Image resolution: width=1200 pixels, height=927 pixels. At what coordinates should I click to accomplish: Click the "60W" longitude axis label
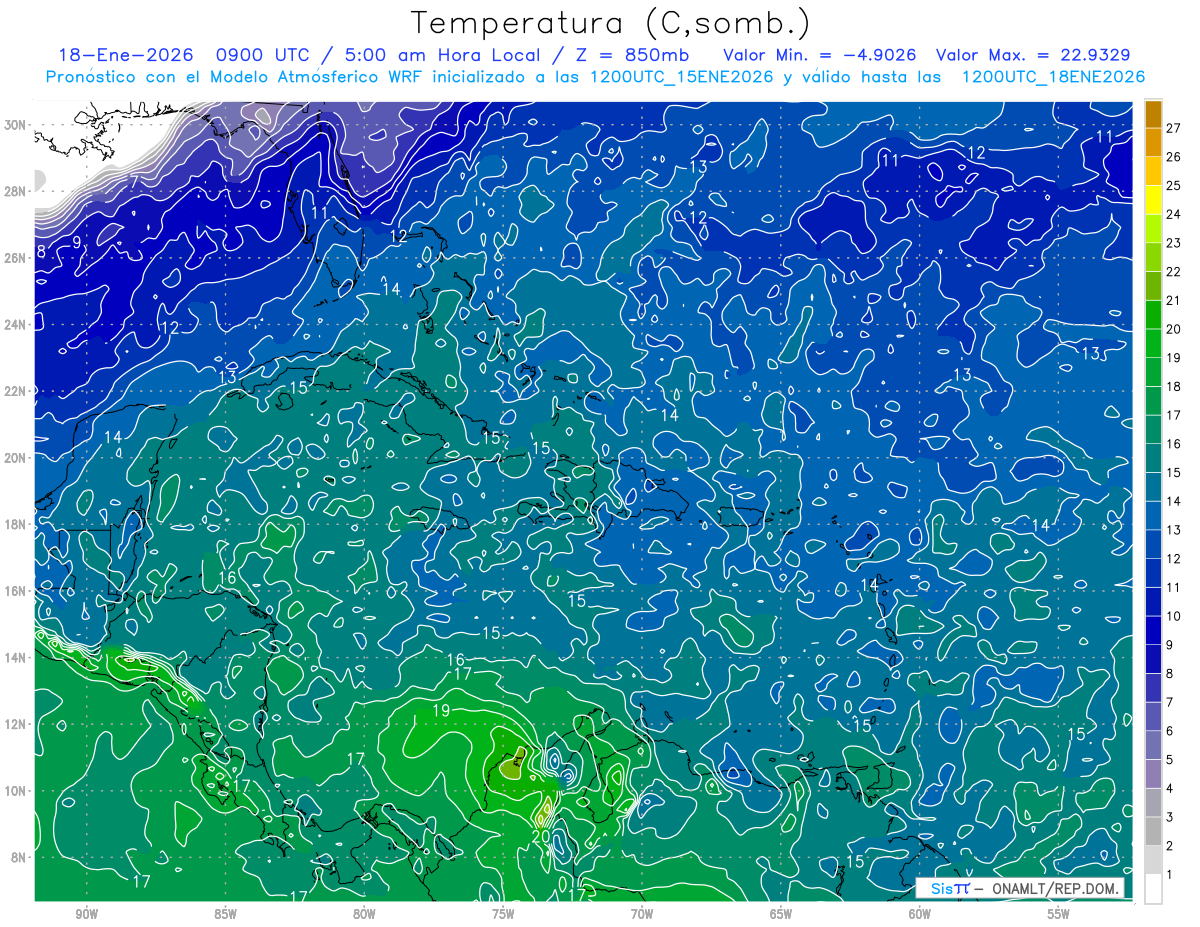(920, 914)
